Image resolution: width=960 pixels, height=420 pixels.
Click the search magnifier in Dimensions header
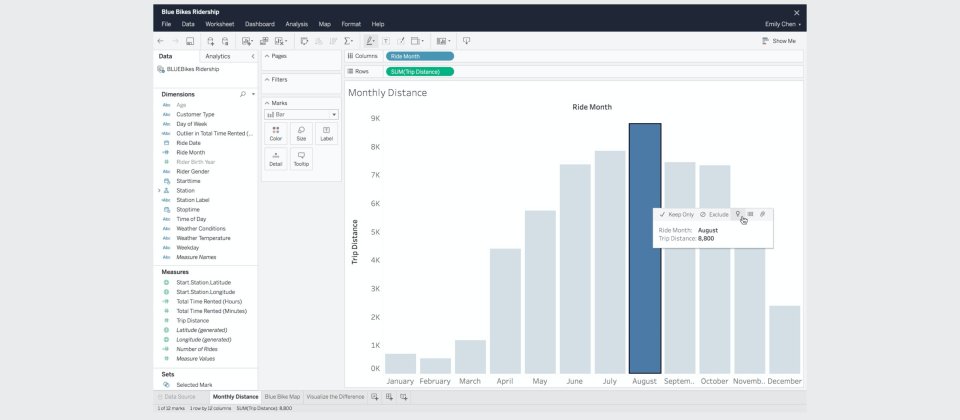point(242,94)
